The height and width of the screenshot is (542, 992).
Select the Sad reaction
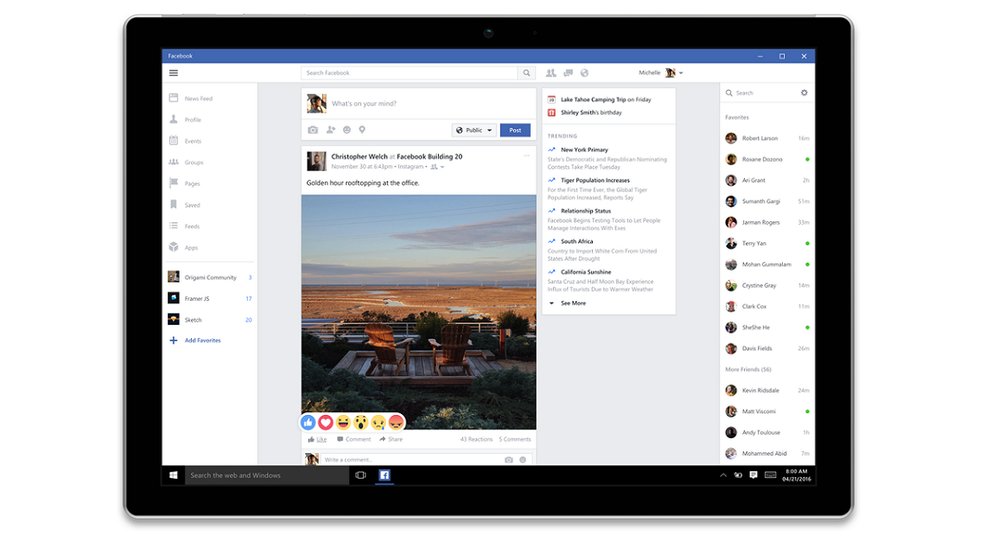[378, 422]
